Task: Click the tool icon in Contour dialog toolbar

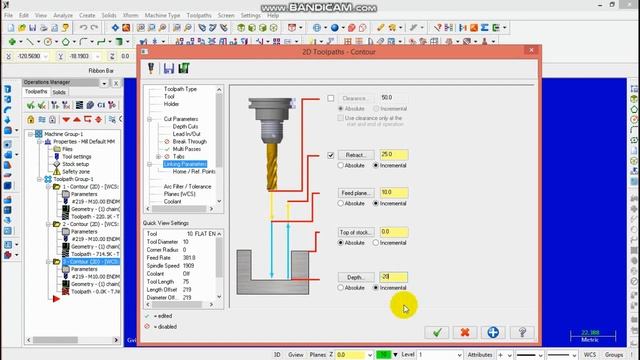Action: coord(151,68)
